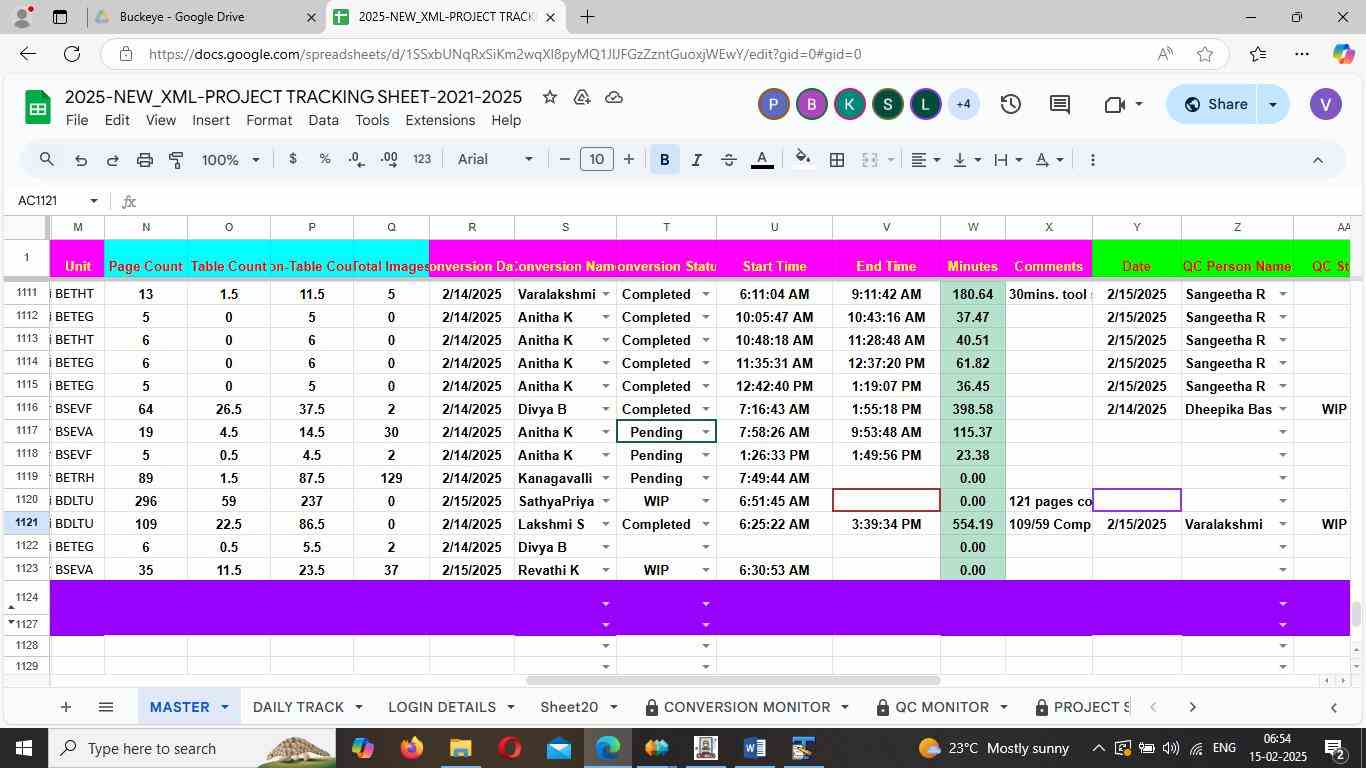The image size is (1366, 768).
Task: Switch to the DAILY TRACK sheet tab
Action: pyautogui.click(x=298, y=707)
